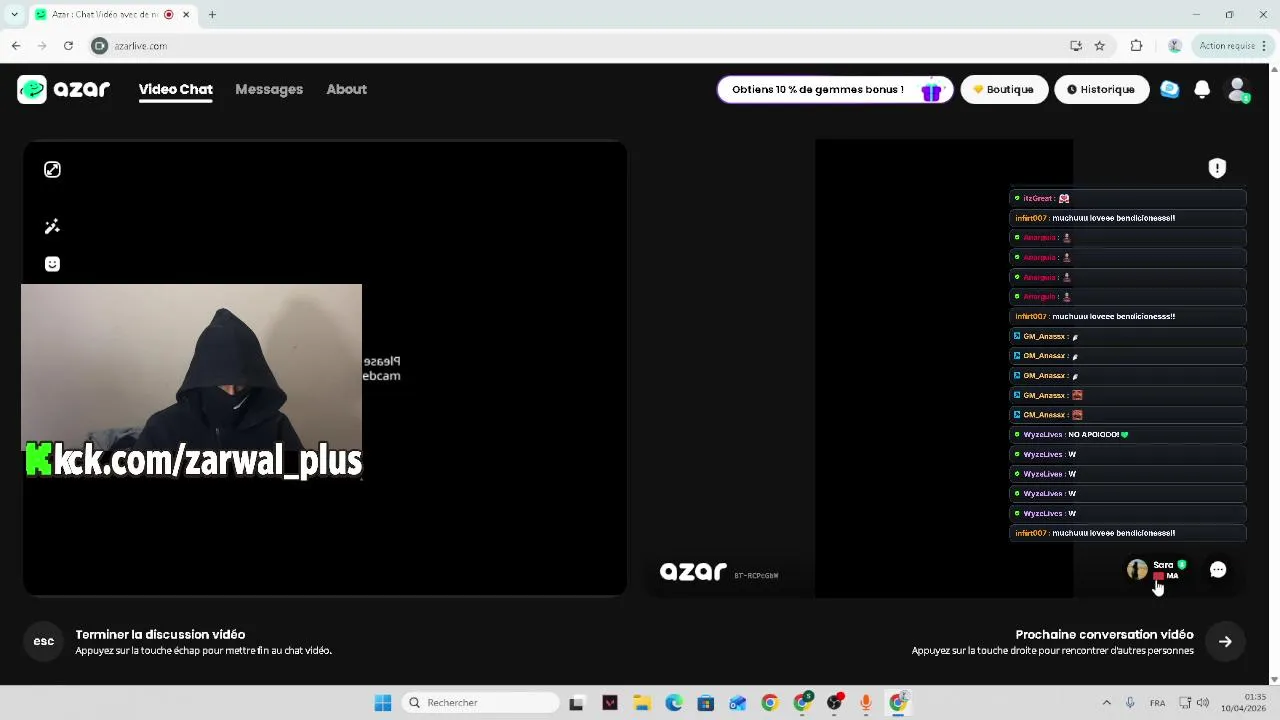This screenshot has width=1280, height=720.
Task: Click the browser back arrow
Action: click(16, 45)
